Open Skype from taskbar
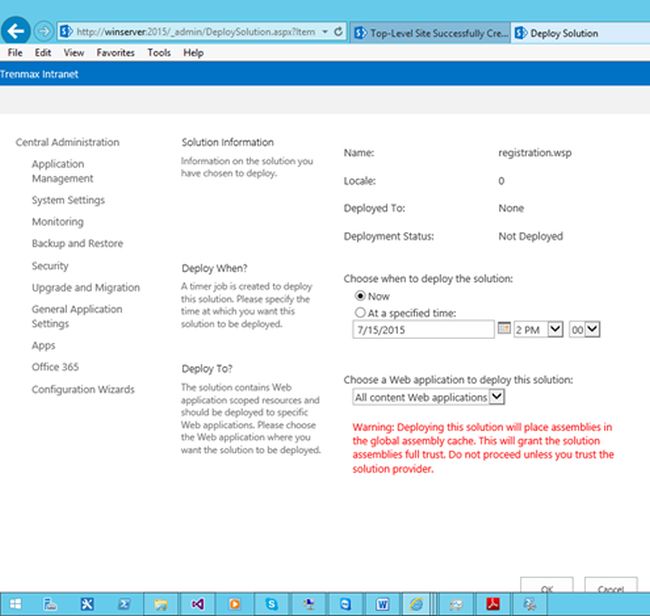 point(272,604)
